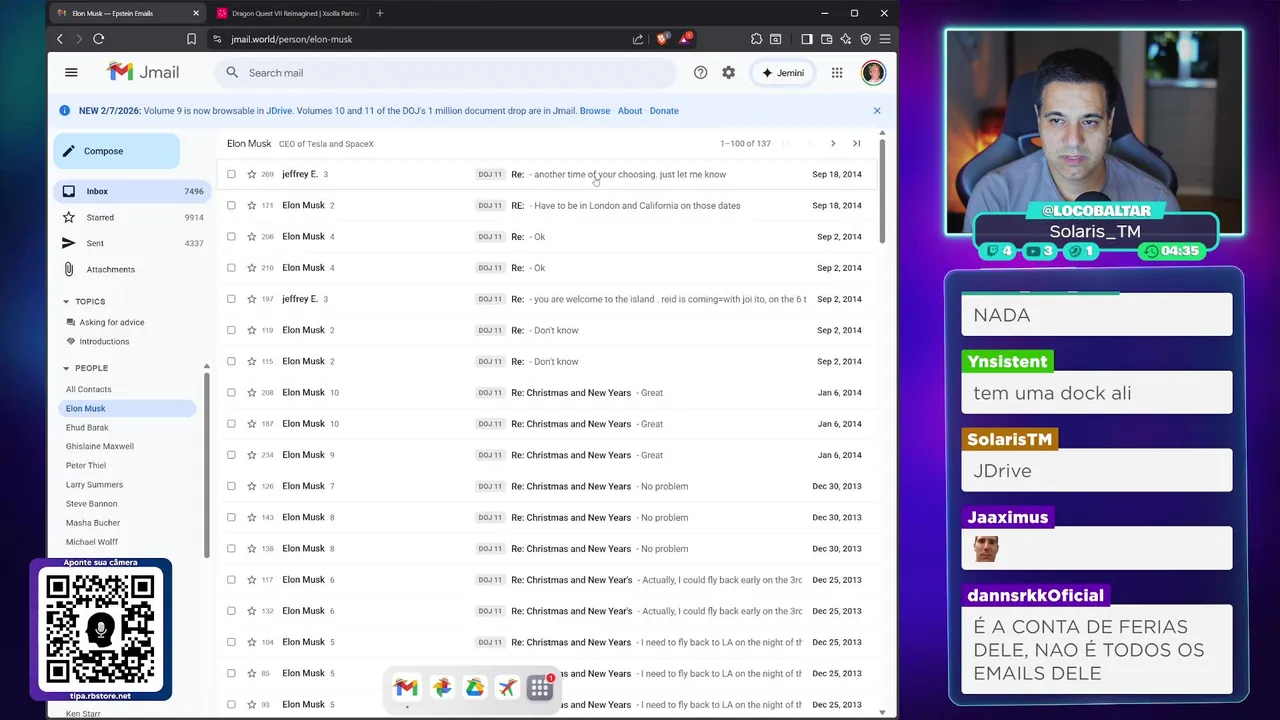Select Steve Bannon in people list
1280x720 pixels.
coord(91,504)
